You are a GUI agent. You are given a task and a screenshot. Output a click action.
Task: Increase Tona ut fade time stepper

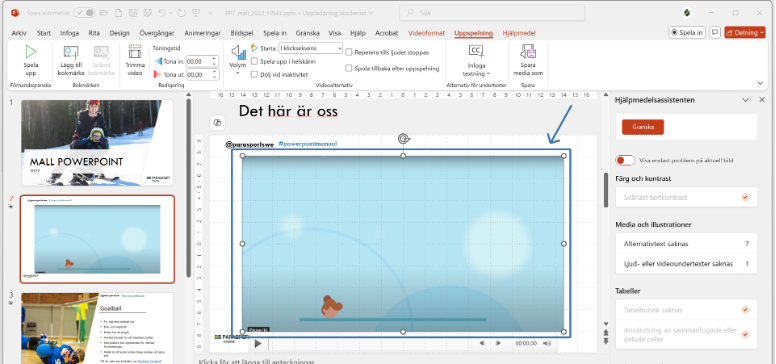[215, 72]
